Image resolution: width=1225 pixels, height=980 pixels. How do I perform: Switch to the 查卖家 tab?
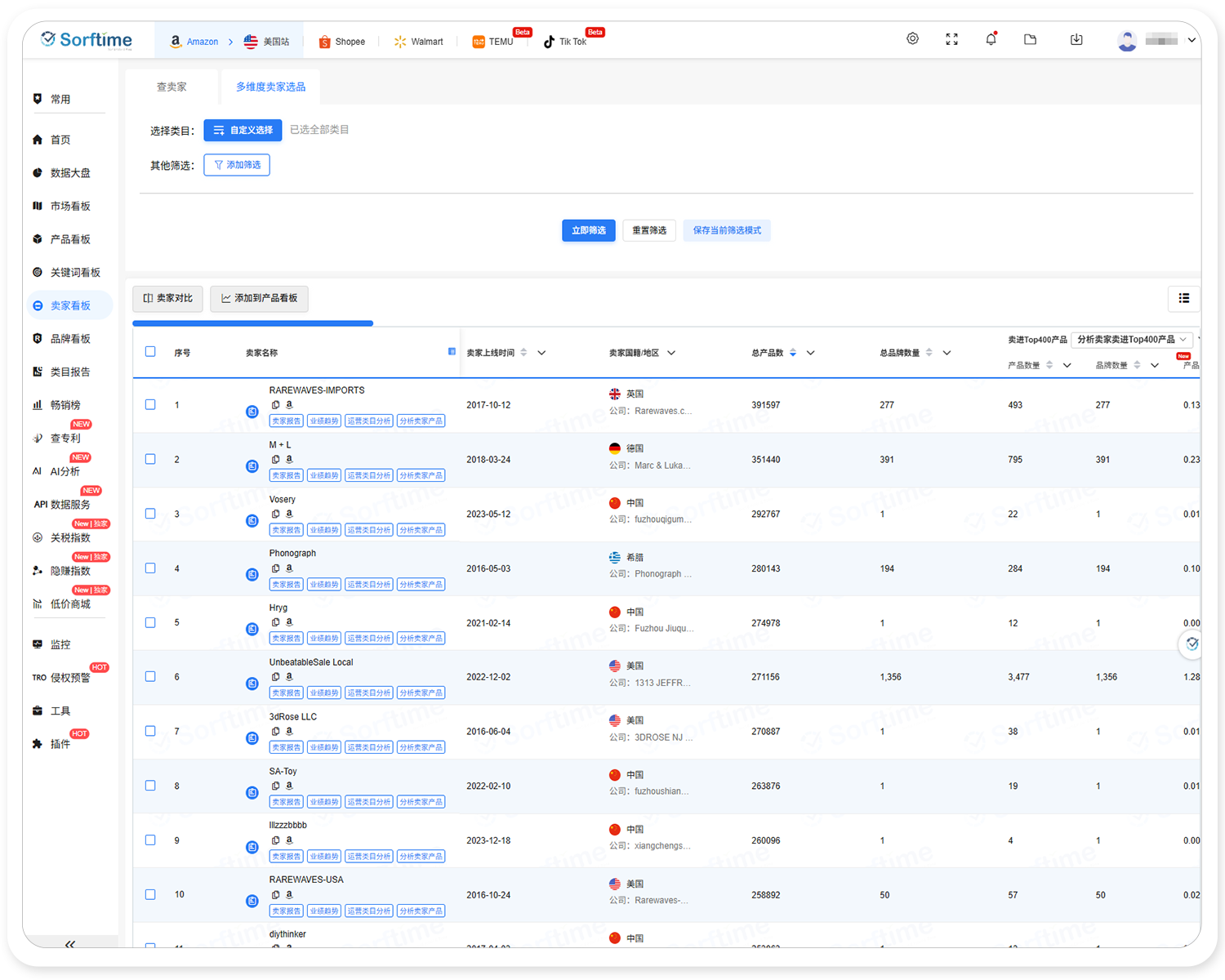[x=171, y=87]
